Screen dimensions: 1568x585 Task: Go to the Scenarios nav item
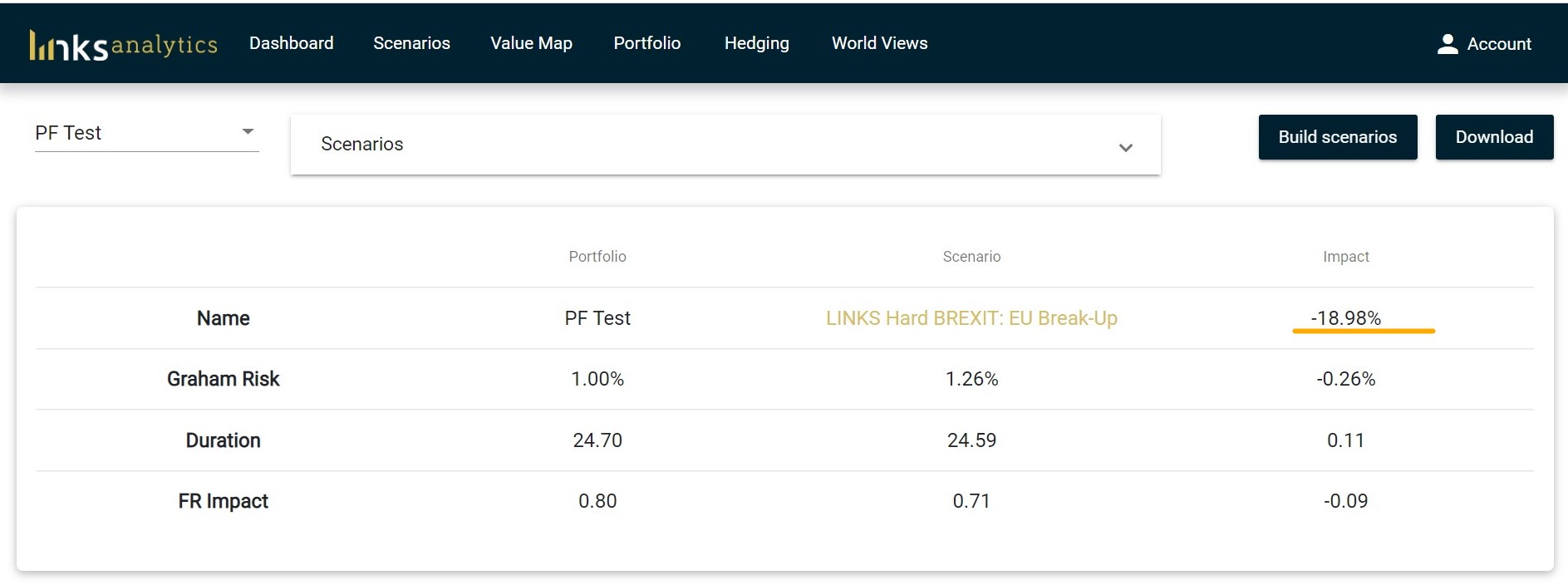point(411,43)
